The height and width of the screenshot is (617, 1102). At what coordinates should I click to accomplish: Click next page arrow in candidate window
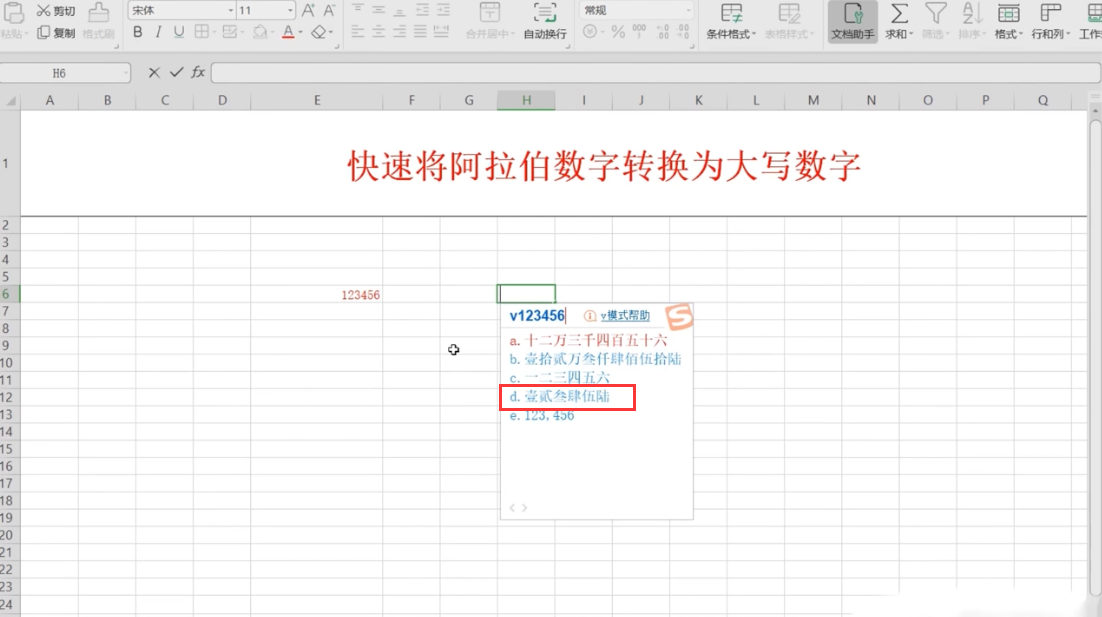[x=524, y=507]
